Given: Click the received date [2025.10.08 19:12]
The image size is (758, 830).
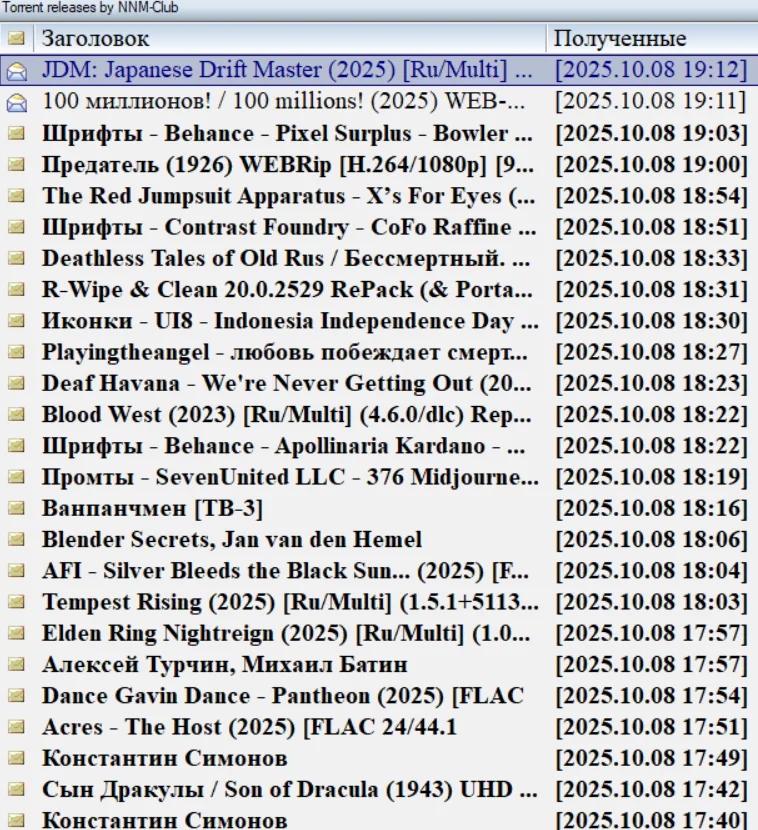Looking at the screenshot, I should pyautogui.click(x=651, y=70).
